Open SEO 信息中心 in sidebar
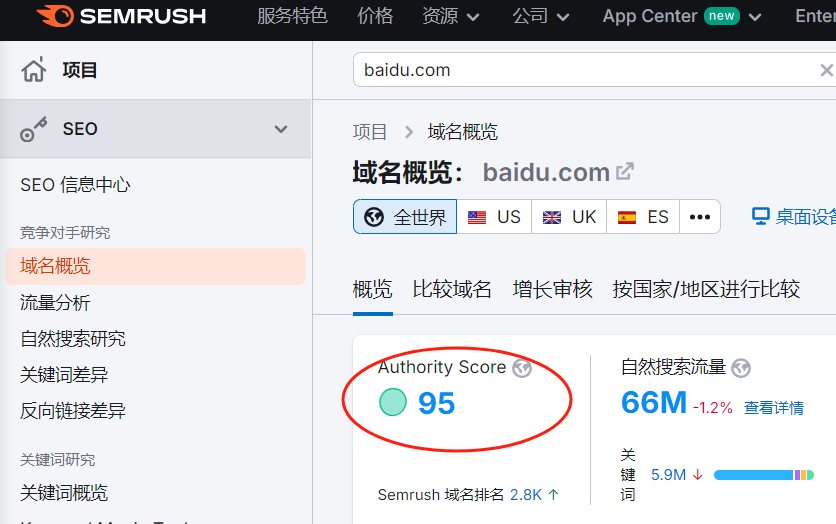 click(x=75, y=185)
